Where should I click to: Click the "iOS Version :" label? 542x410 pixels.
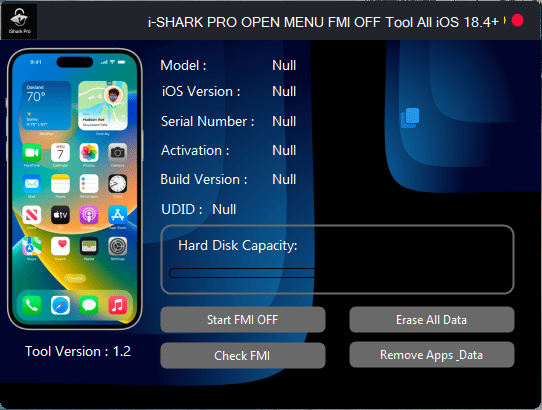point(201,92)
